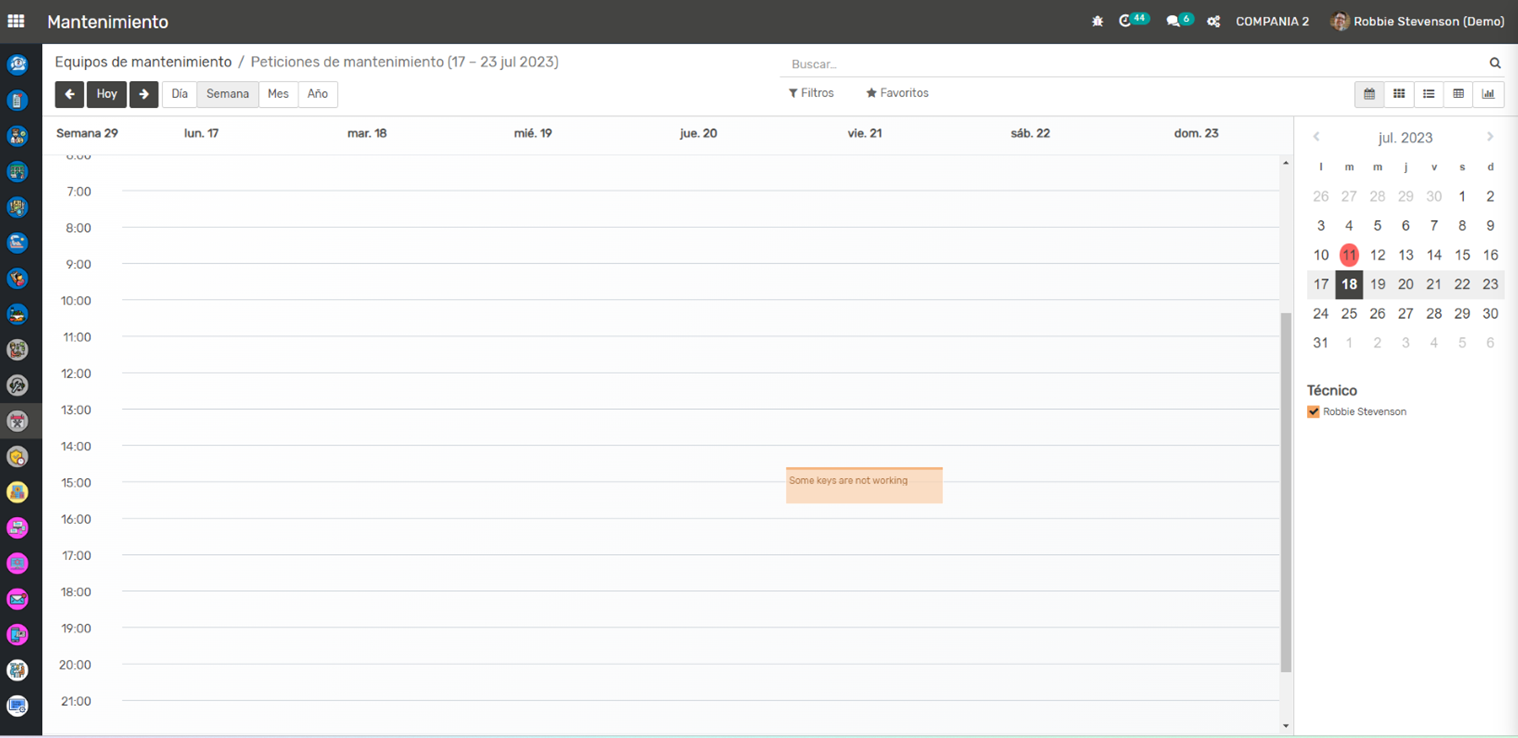Open Equipos de mantenimiento breadcrumb link

143,62
